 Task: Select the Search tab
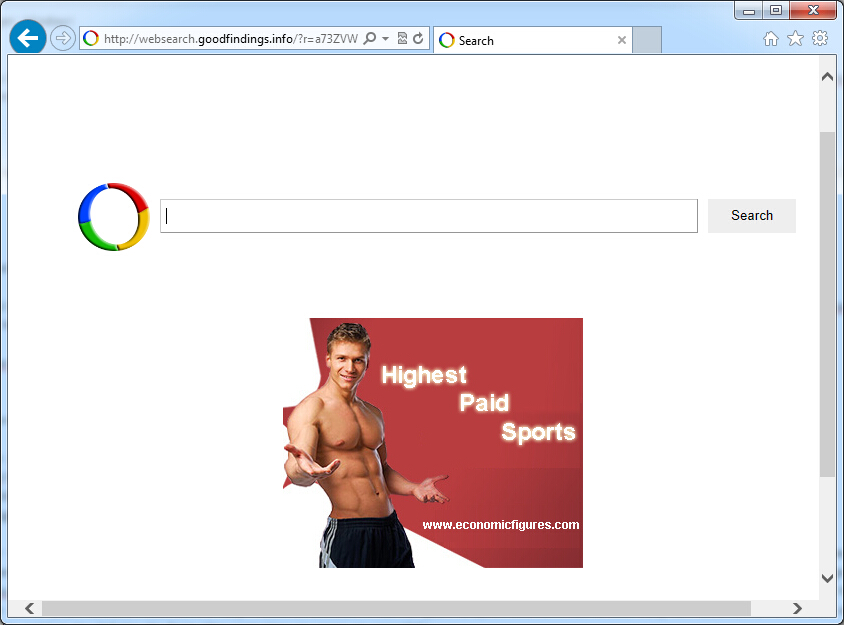coord(532,40)
